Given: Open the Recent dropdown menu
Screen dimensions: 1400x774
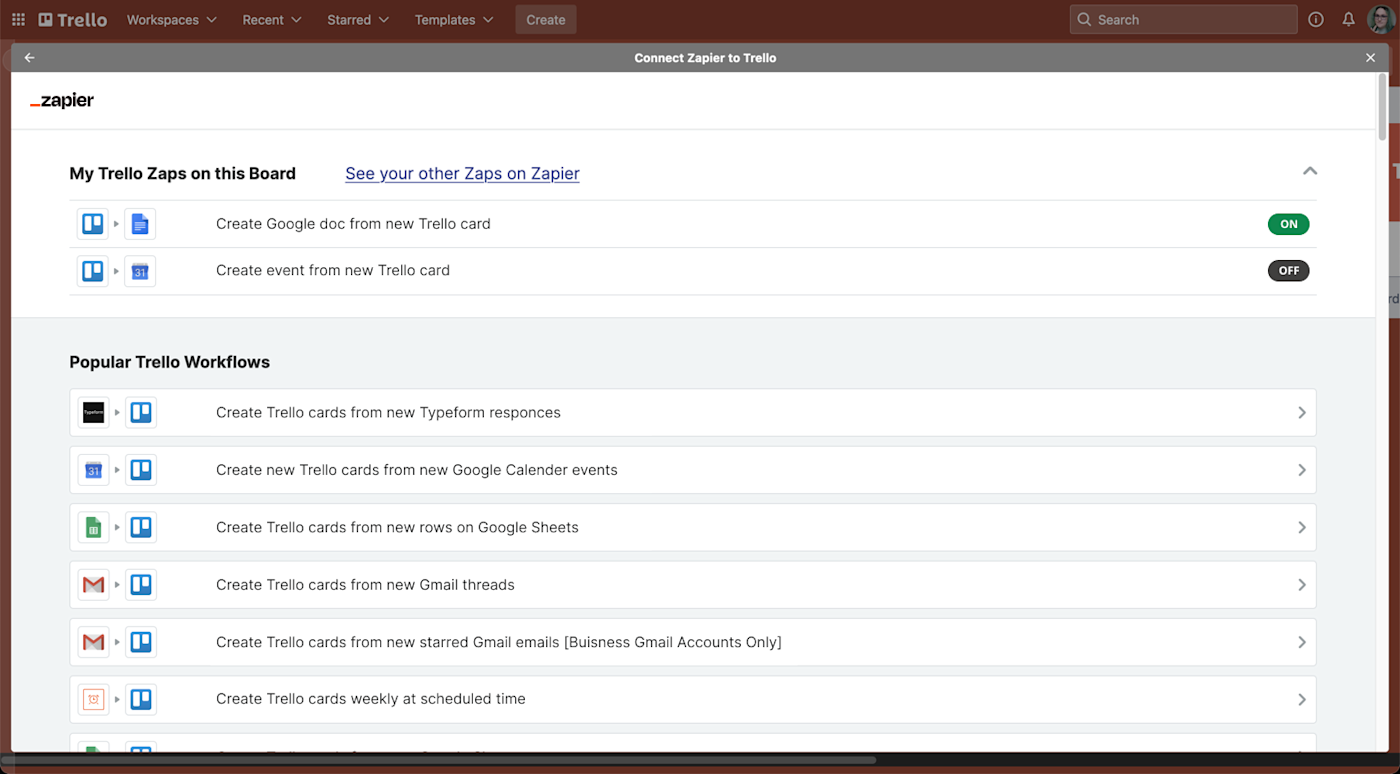Looking at the screenshot, I should [272, 19].
